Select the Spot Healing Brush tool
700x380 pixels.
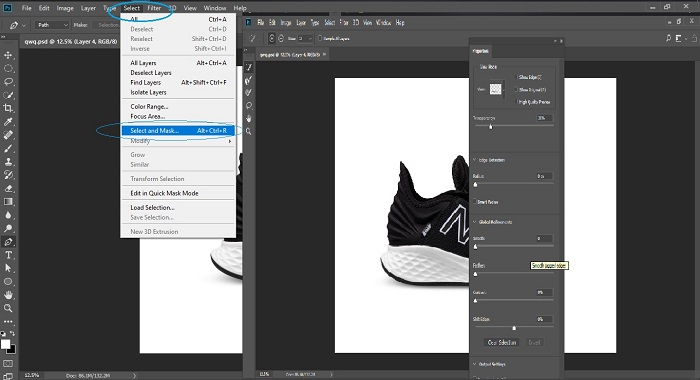tap(8, 135)
